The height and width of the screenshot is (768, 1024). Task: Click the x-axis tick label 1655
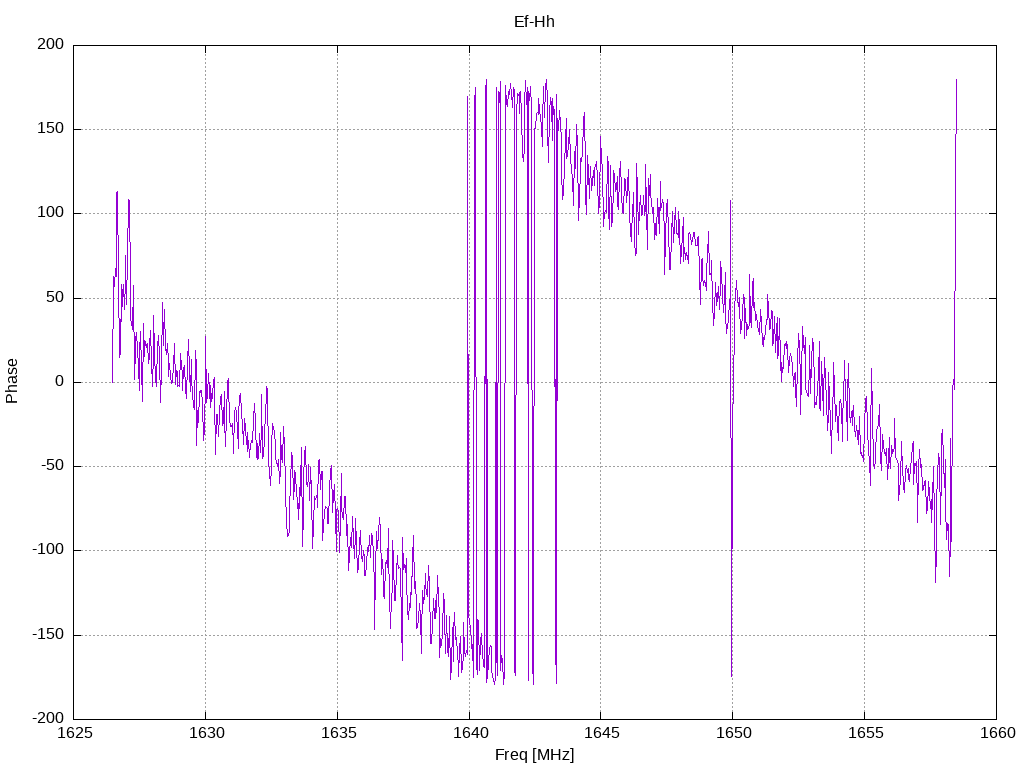coord(865,733)
